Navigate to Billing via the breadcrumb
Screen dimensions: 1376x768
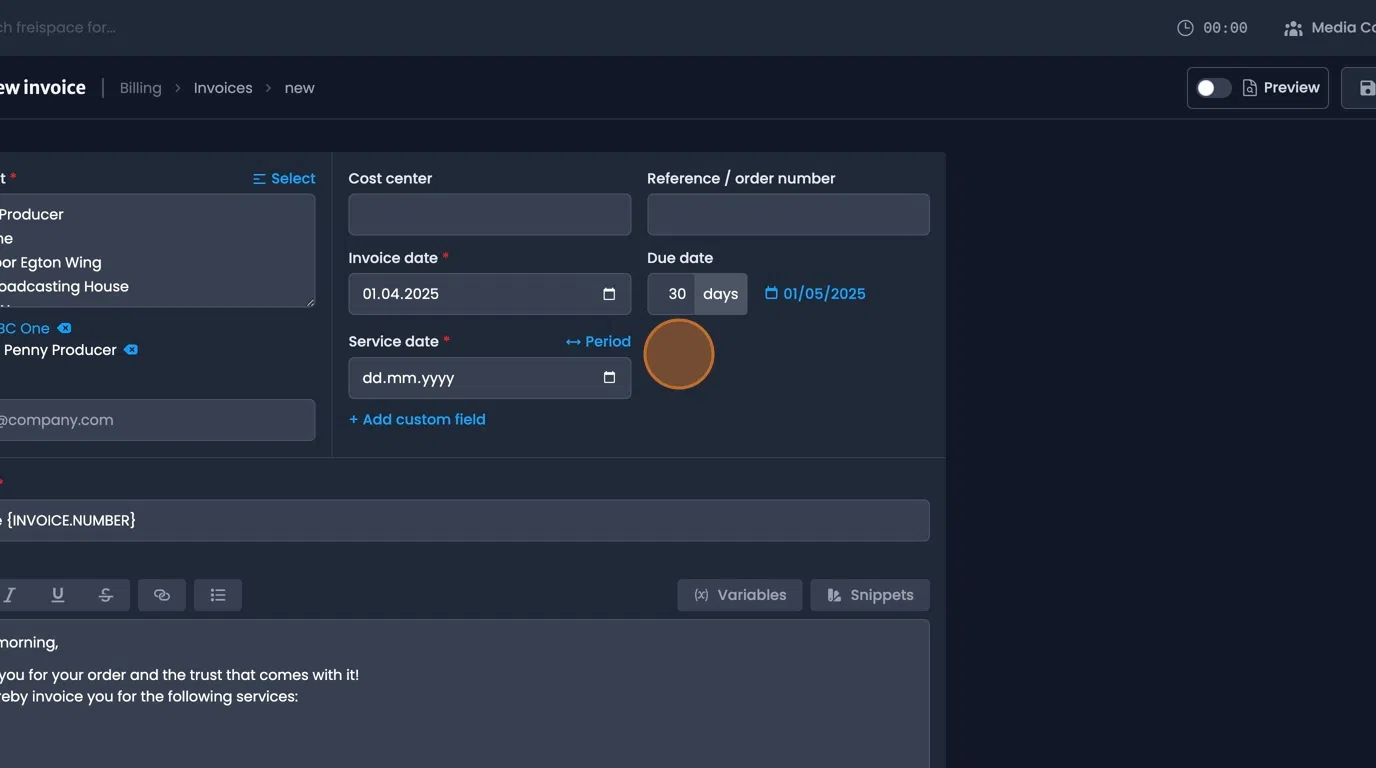tap(140, 87)
